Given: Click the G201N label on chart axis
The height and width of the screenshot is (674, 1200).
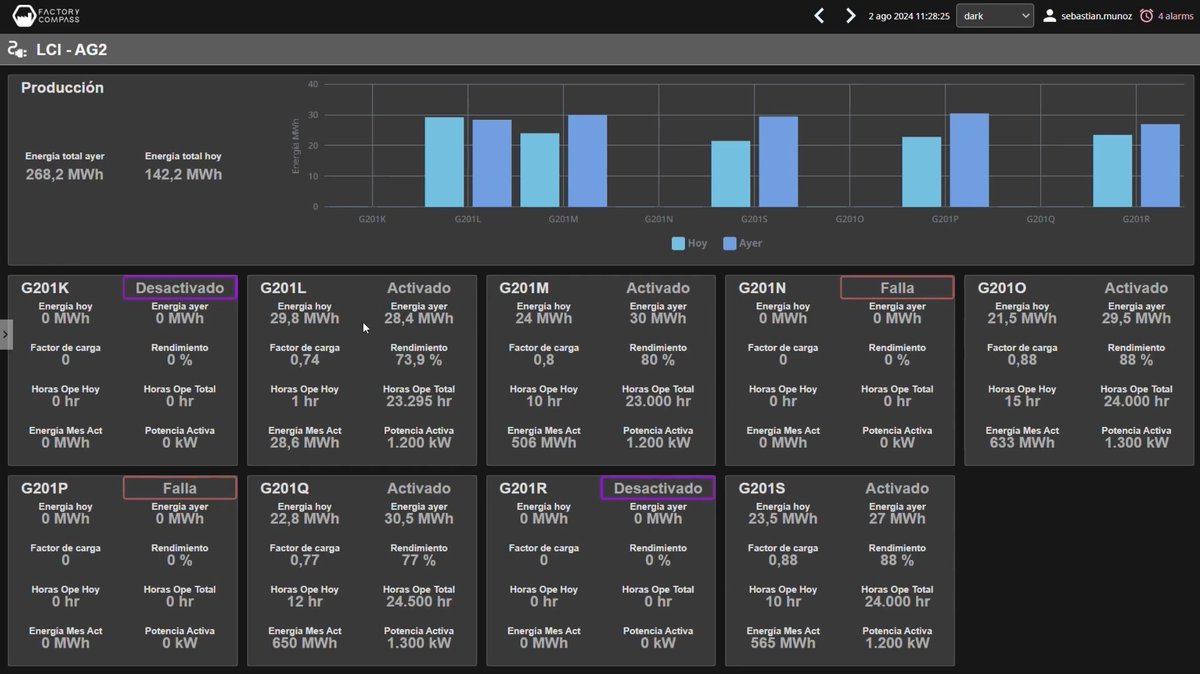Looking at the screenshot, I should point(659,219).
